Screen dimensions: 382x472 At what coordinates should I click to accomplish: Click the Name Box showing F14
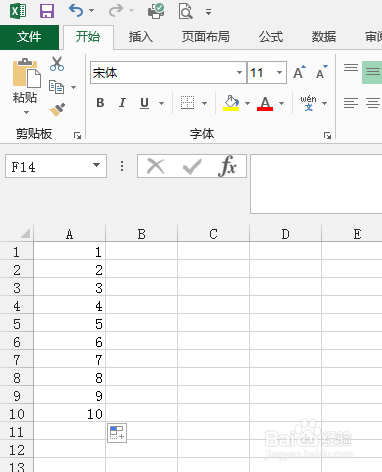pyautogui.click(x=47, y=166)
